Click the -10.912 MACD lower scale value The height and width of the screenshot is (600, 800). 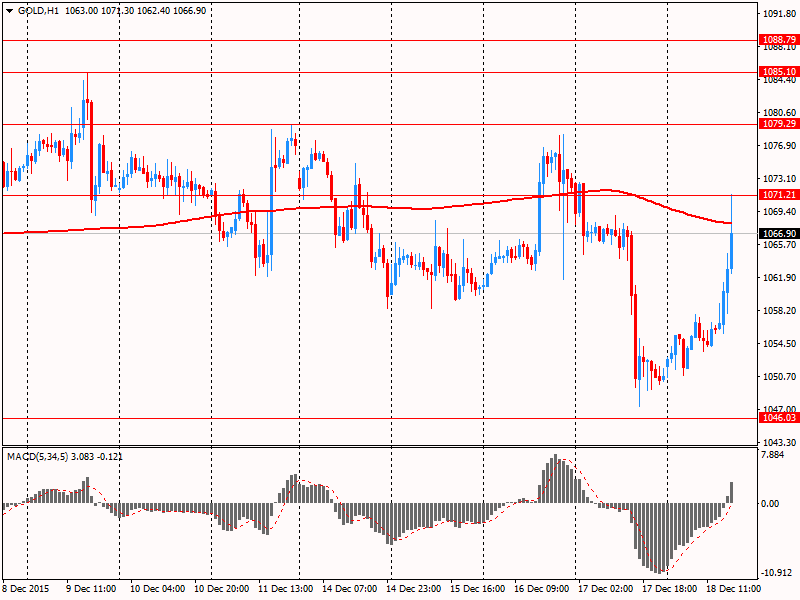[x=777, y=573]
